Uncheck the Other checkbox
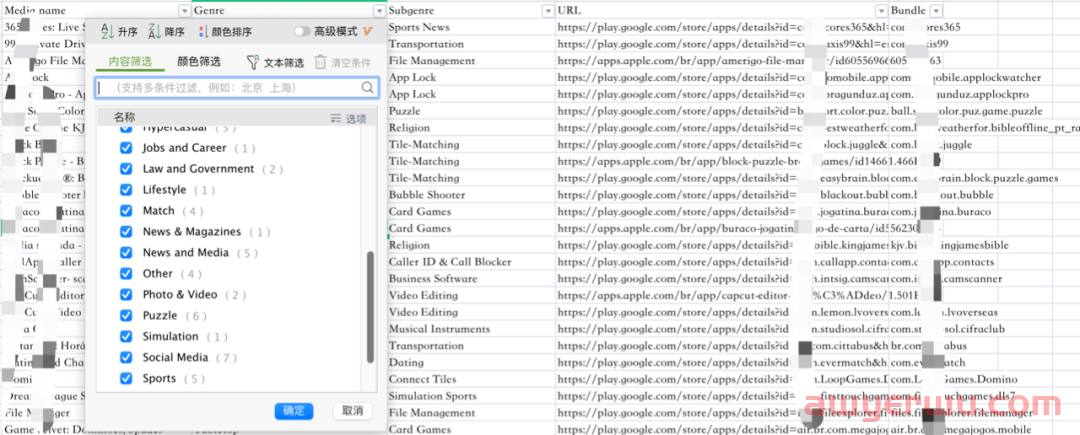 click(126, 274)
